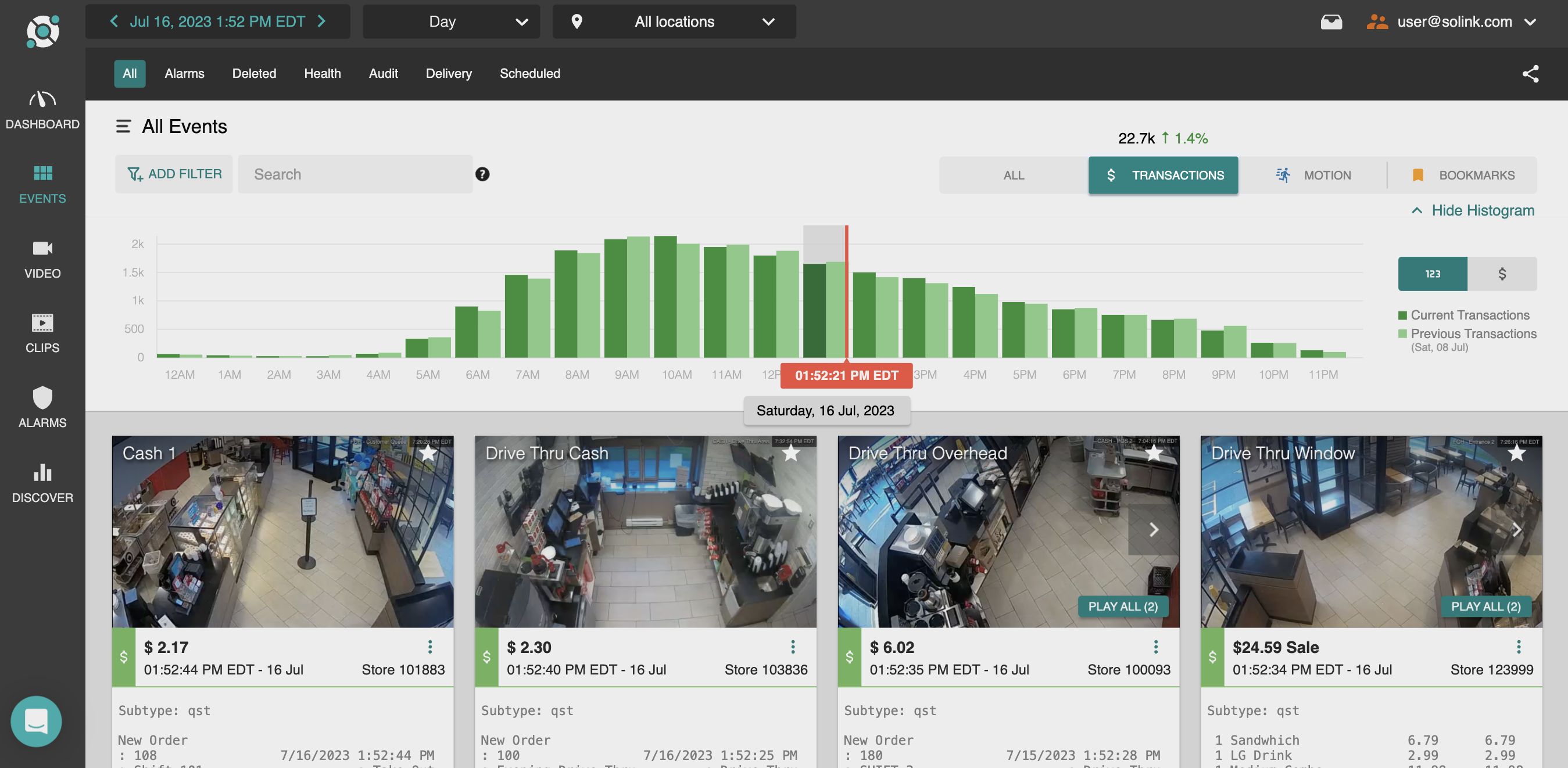
Task: Click the share icon
Action: tap(1531, 73)
